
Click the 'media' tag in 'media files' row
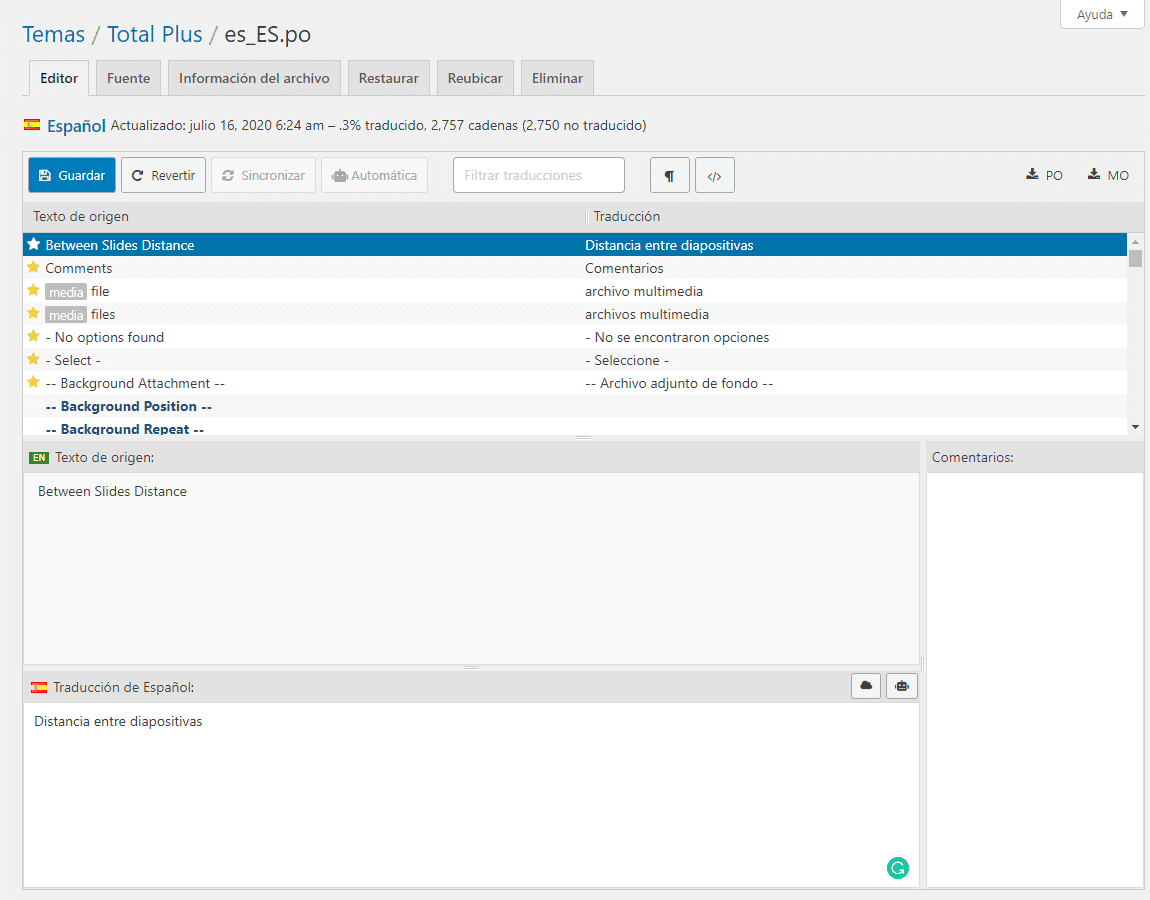tap(66, 315)
